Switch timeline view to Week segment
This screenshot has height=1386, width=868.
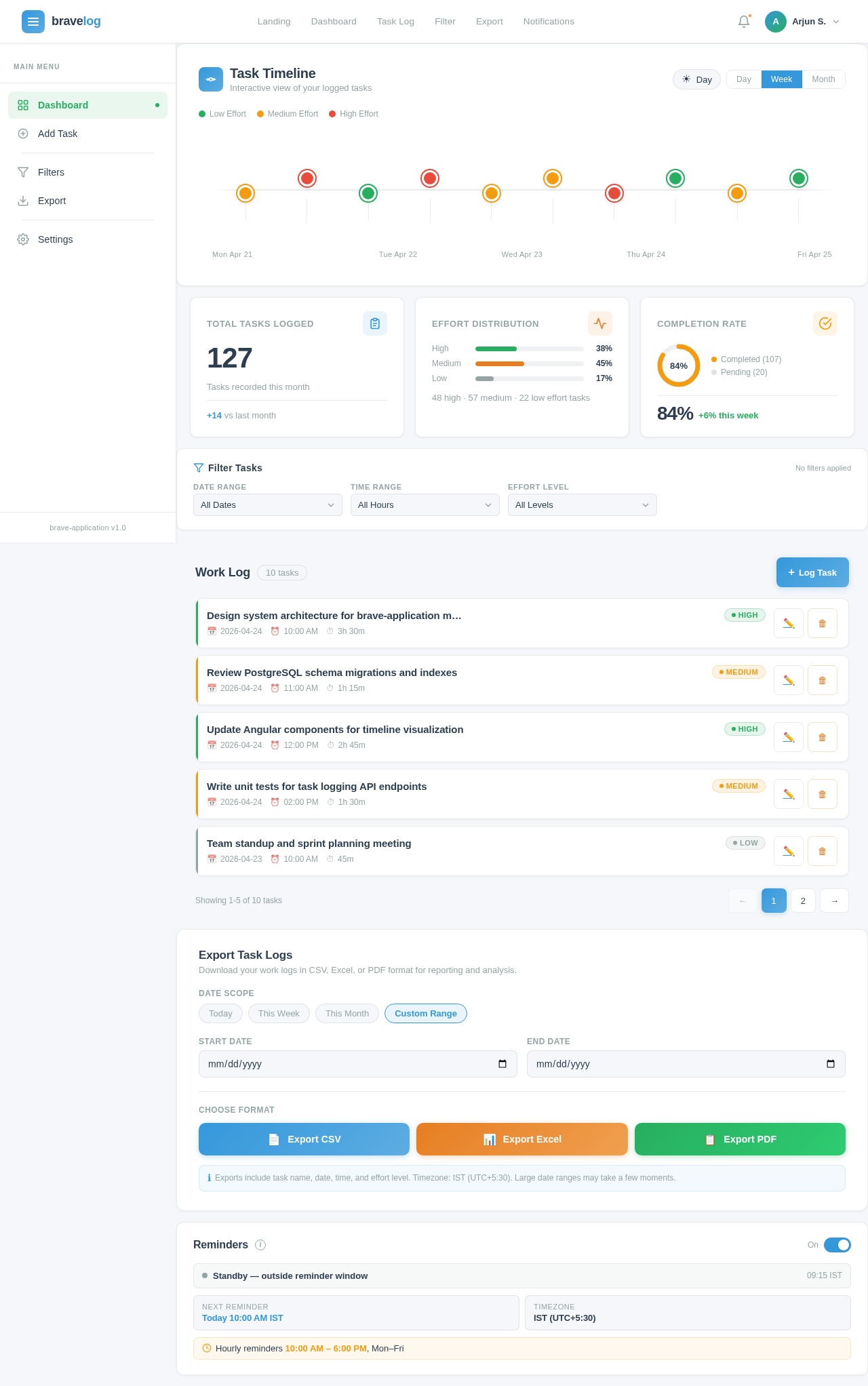pyautogui.click(x=781, y=79)
